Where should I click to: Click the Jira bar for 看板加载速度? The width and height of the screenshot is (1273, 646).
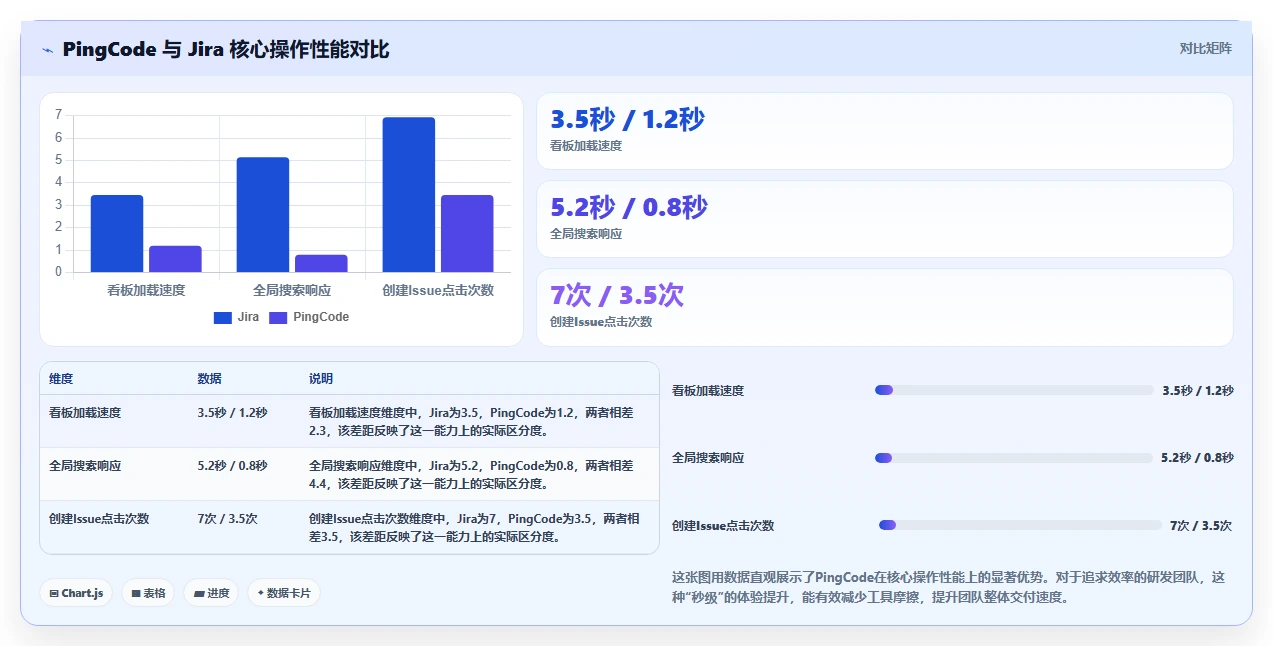[x=117, y=233]
